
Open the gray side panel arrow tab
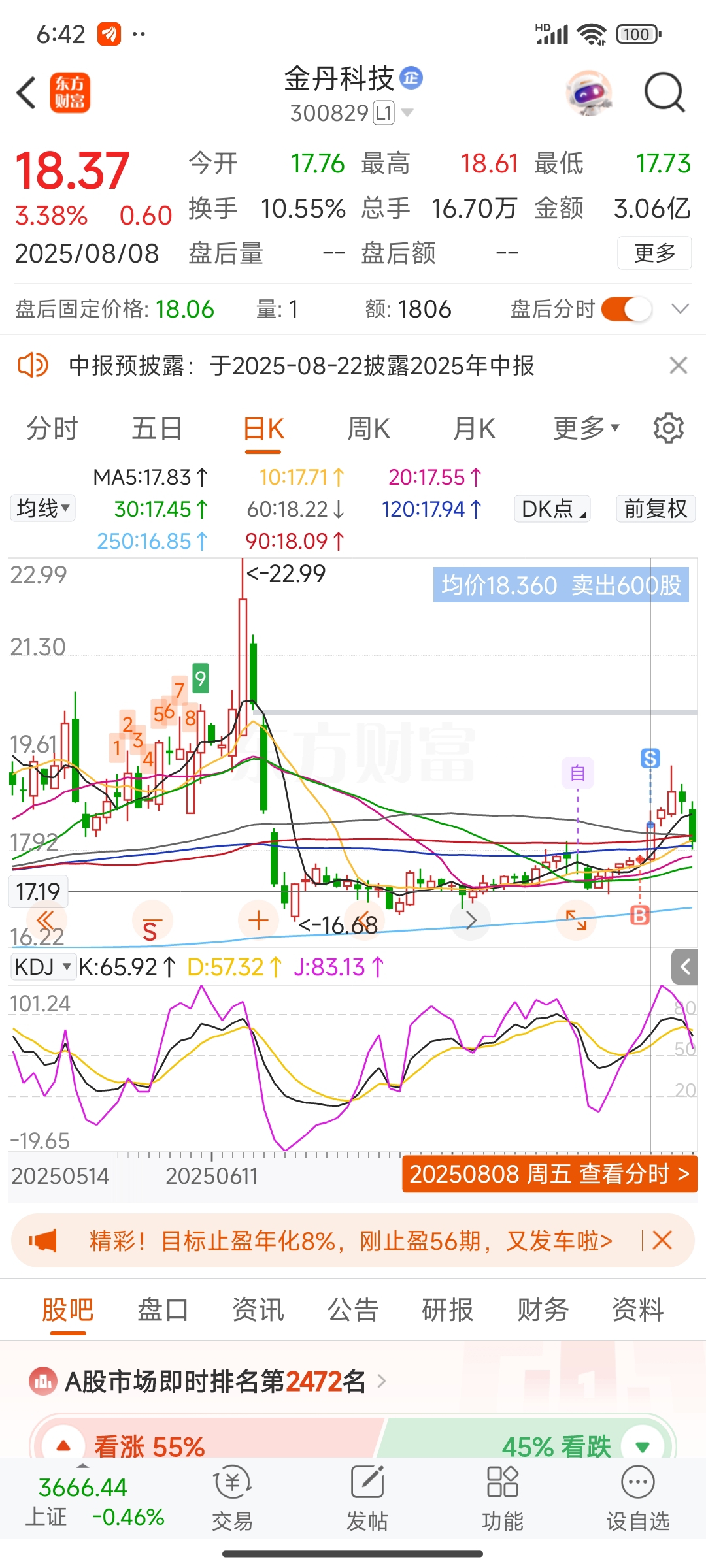(686, 966)
